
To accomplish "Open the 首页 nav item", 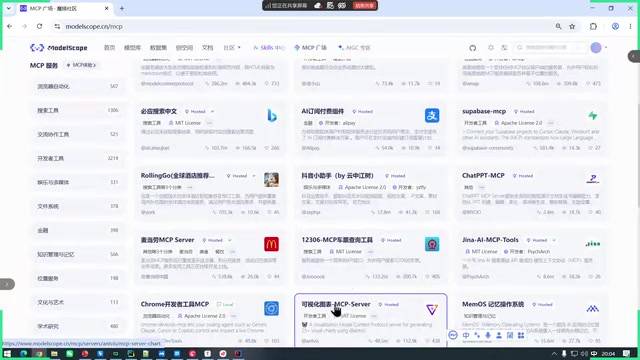I will (109, 48).
